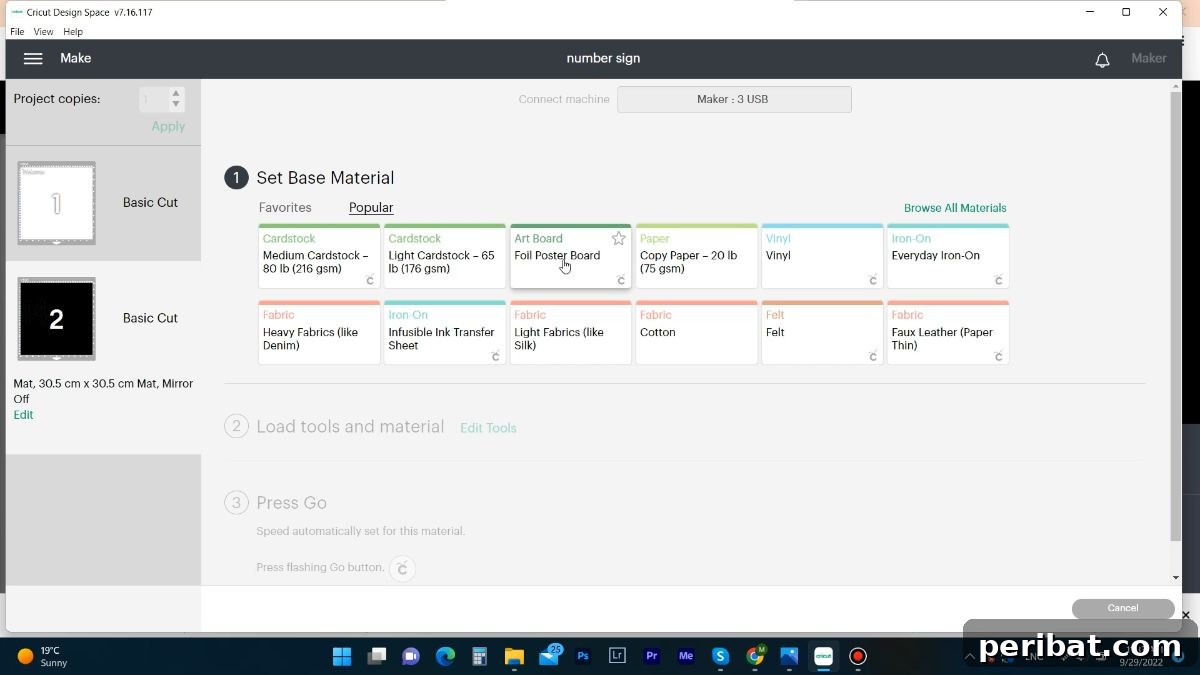Click the Edit link under mat info
The height and width of the screenshot is (675, 1200).
pos(23,415)
